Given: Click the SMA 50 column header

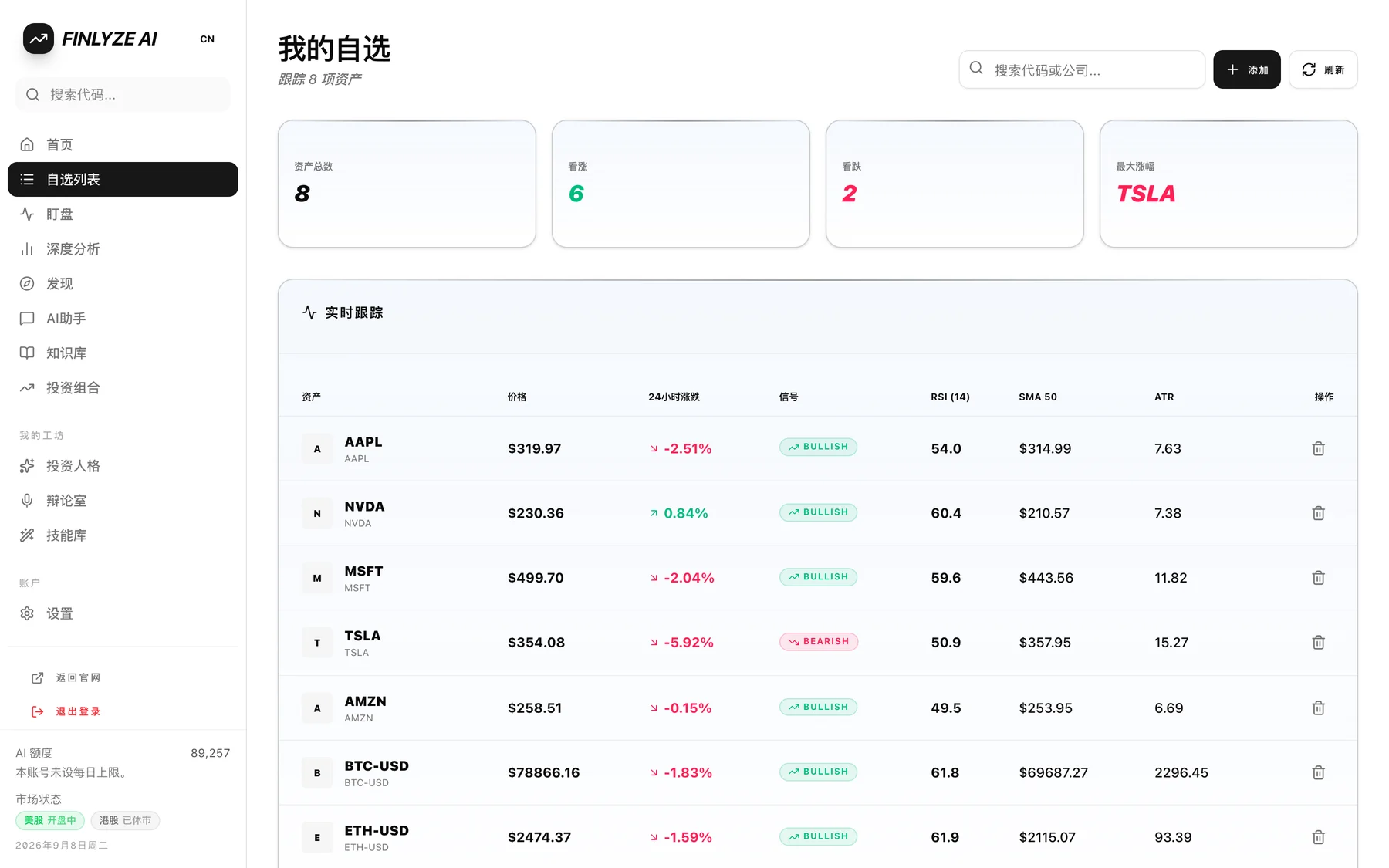Looking at the screenshot, I should pos(1038,397).
